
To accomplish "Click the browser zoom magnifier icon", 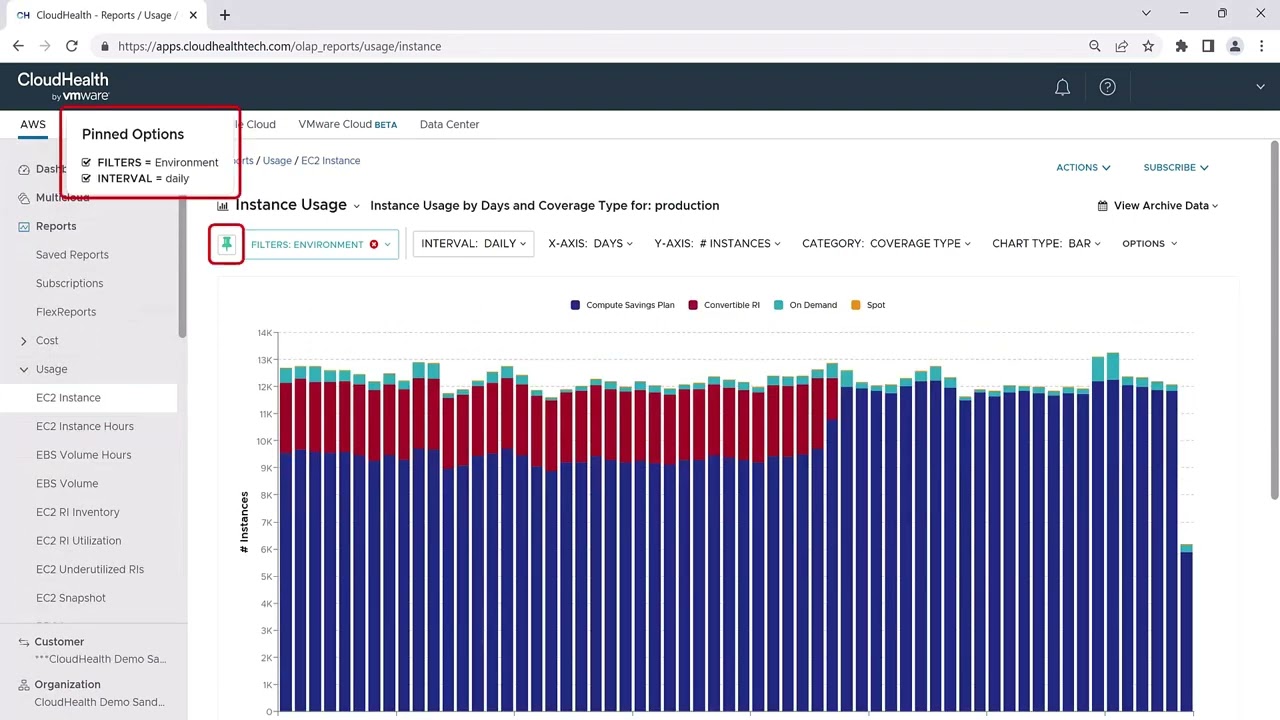I will pyautogui.click(x=1095, y=46).
